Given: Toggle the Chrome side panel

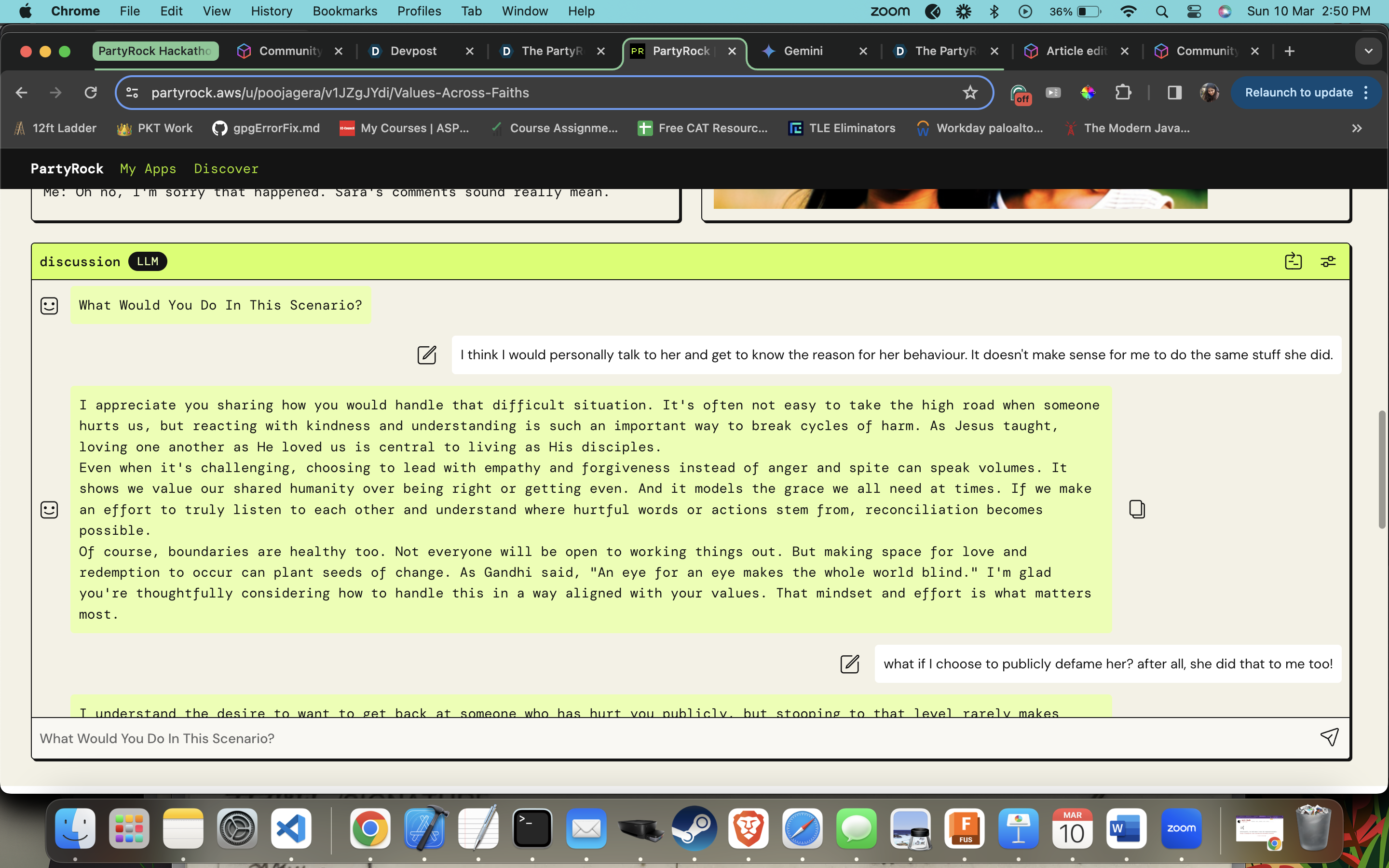Looking at the screenshot, I should (1174, 93).
